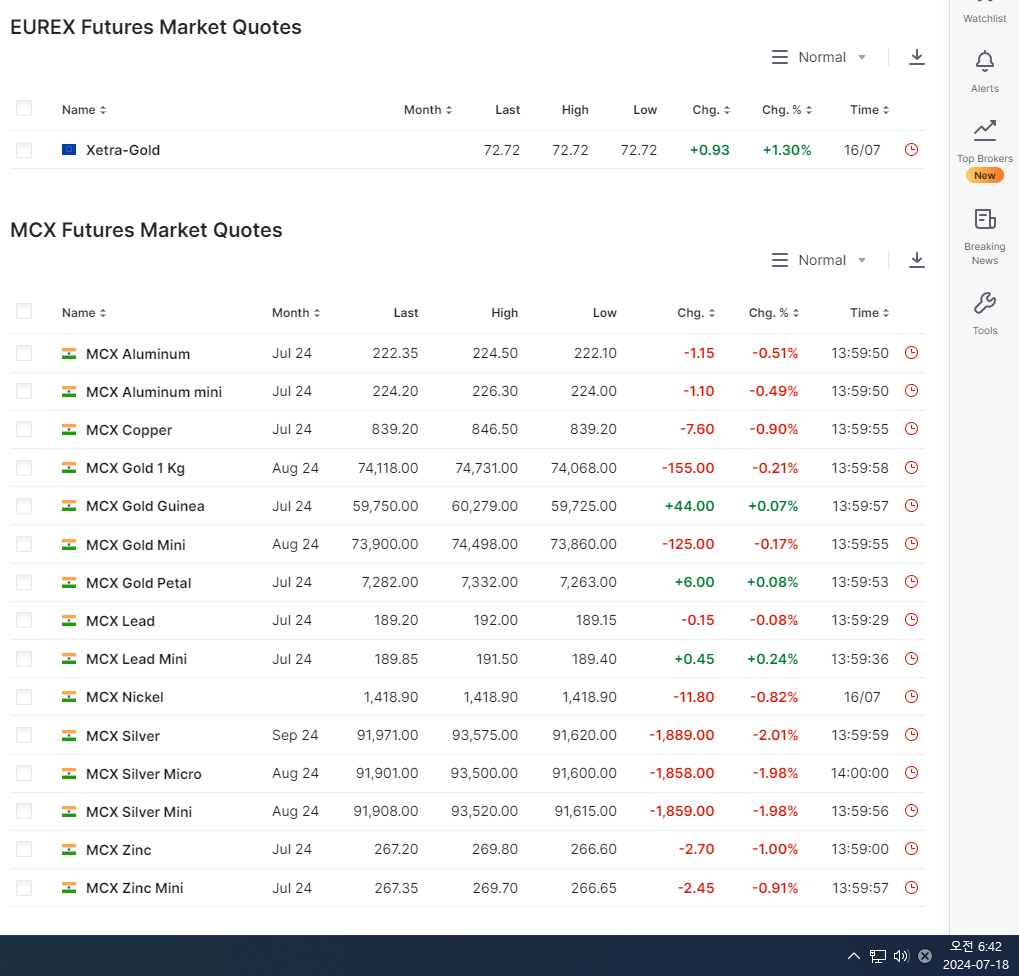1019x976 pixels.
Task: Click the clock icon for MCX Lead Mini
Action: [911, 658]
